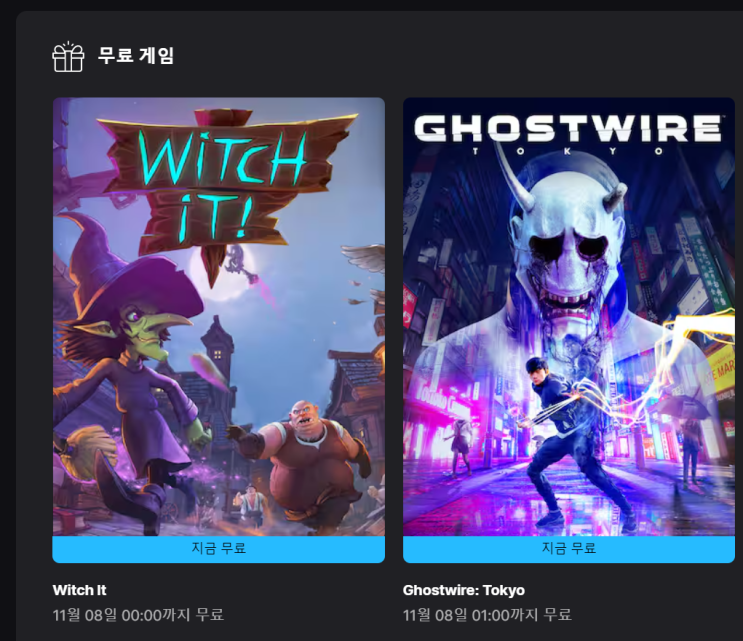Click the 11월 08일 00:00까지 무료 text
The width and height of the screenshot is (743, 641).
click(x=138, y=615)
